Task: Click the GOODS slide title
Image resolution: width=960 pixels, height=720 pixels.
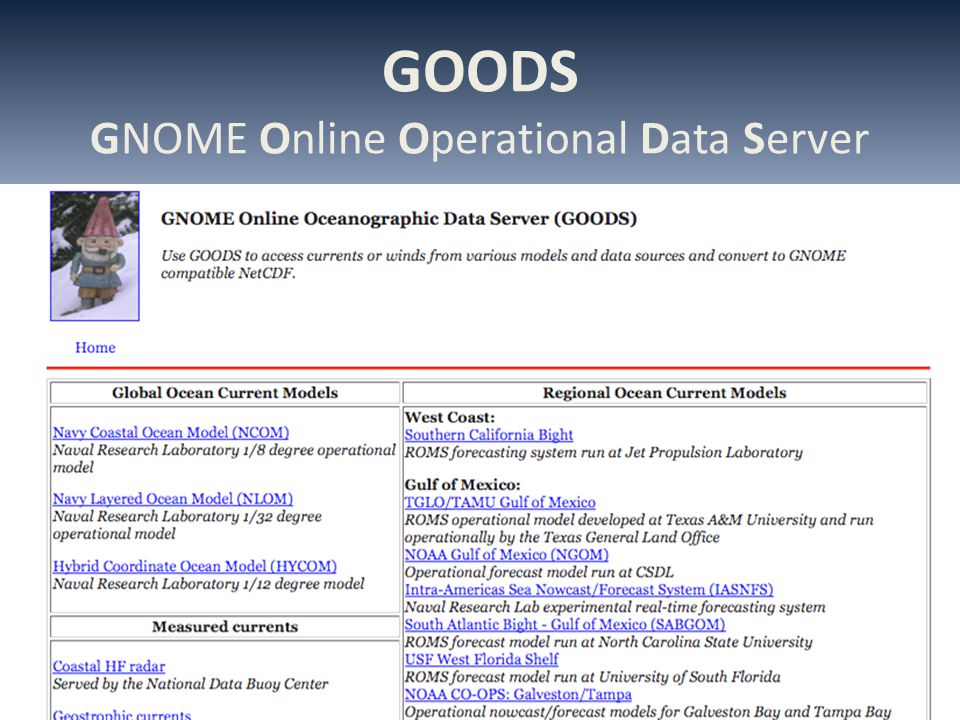Action: tap(480, 72)
